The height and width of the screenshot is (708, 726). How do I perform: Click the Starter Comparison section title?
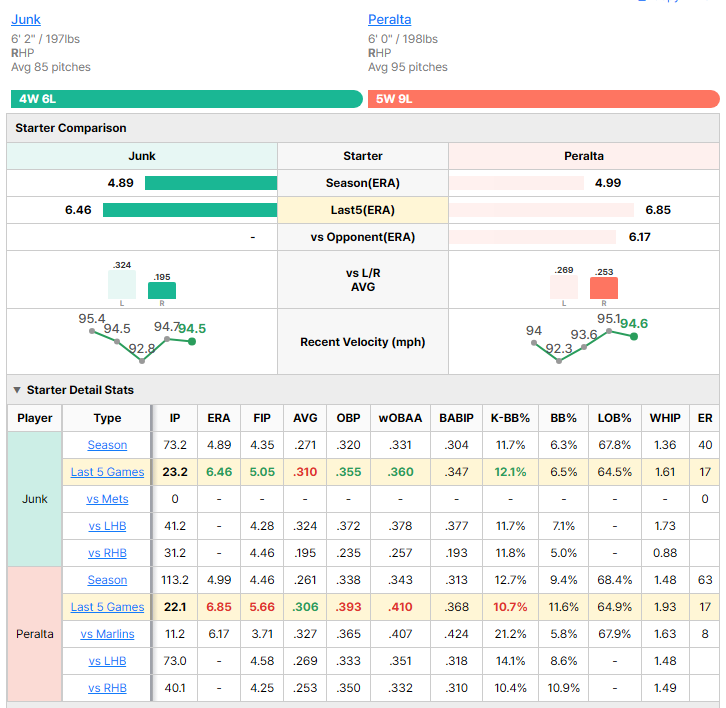[71, 128]
